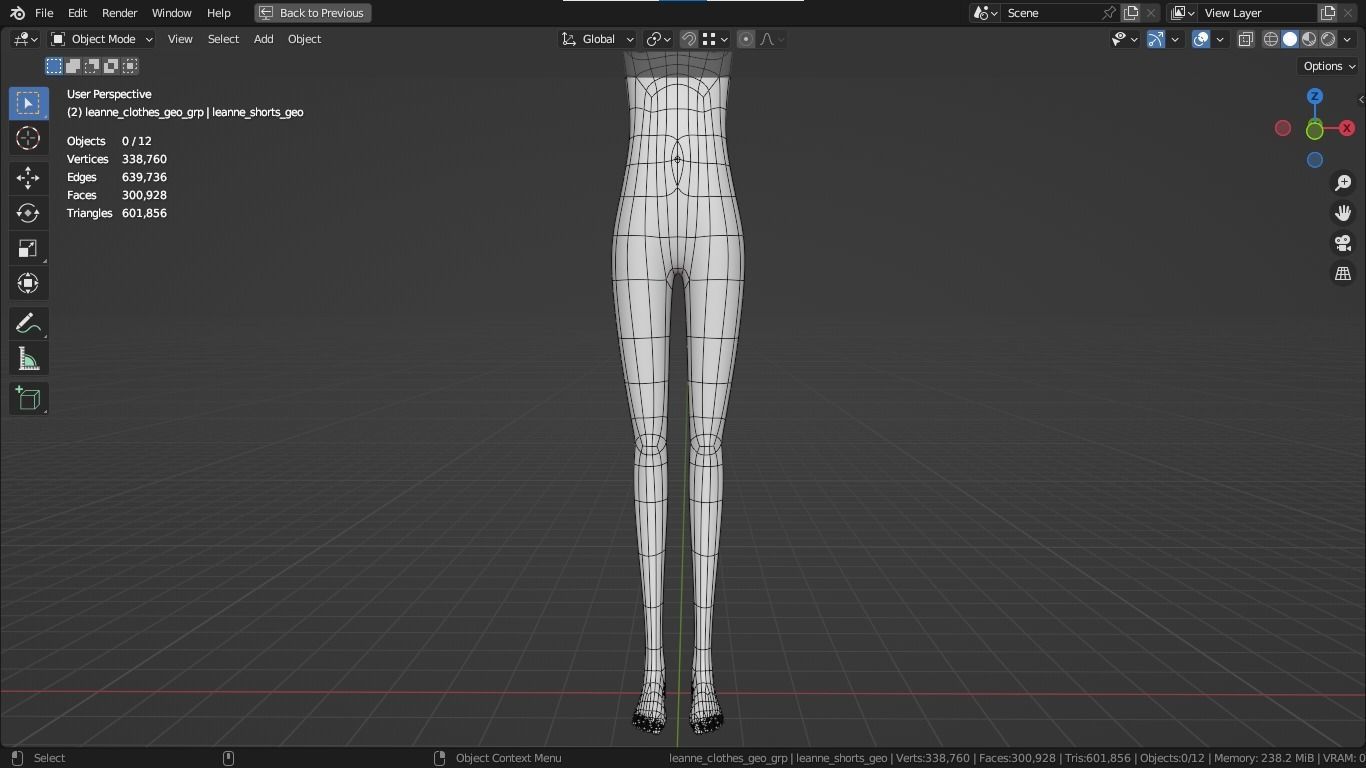
Task: Open the Object menu
Action: tap(304, 39)
